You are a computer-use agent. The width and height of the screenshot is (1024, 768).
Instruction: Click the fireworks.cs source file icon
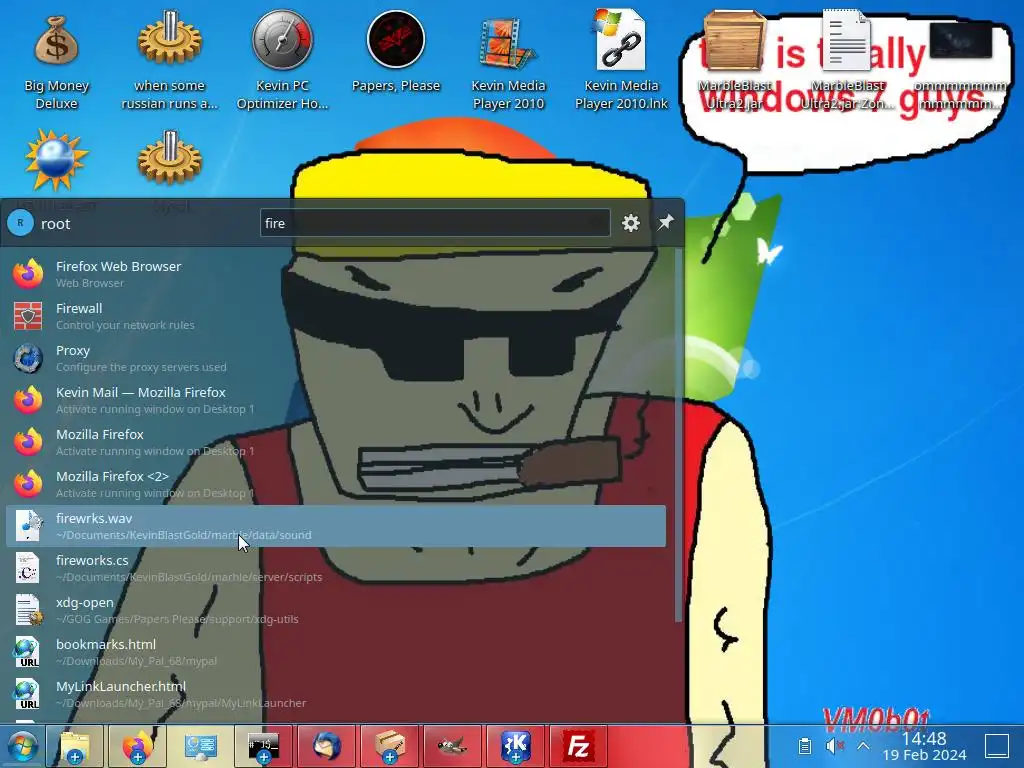pyautogui.click(x=28, y=568)
